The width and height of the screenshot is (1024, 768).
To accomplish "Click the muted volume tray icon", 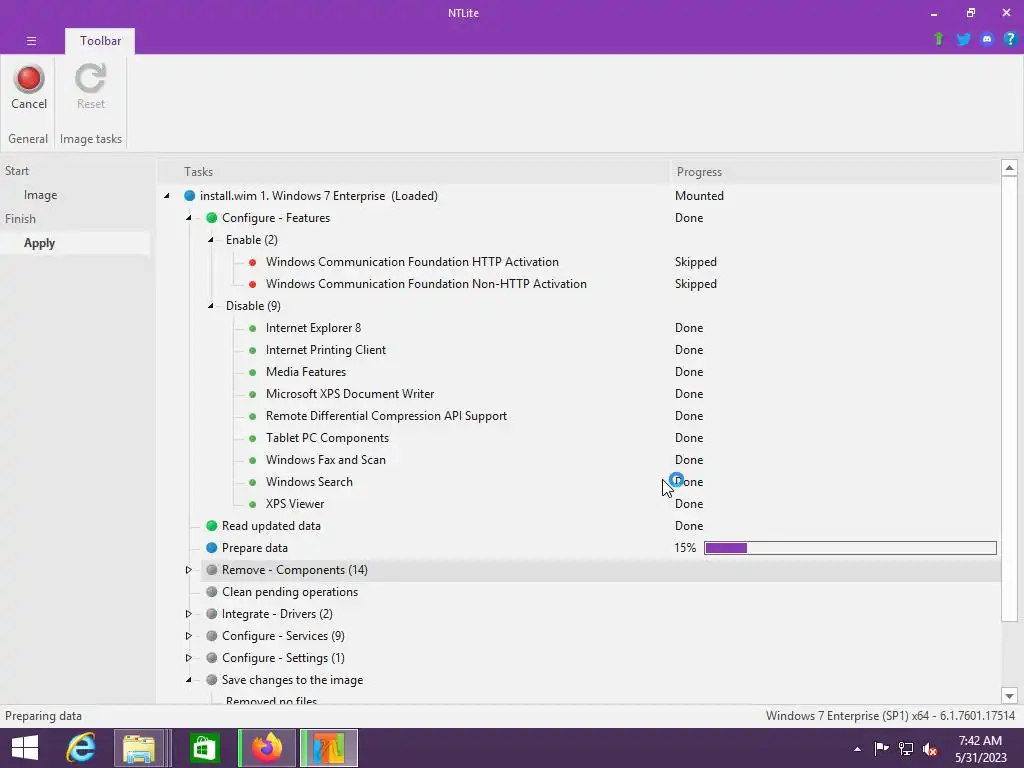I will [x=930, y=749].
